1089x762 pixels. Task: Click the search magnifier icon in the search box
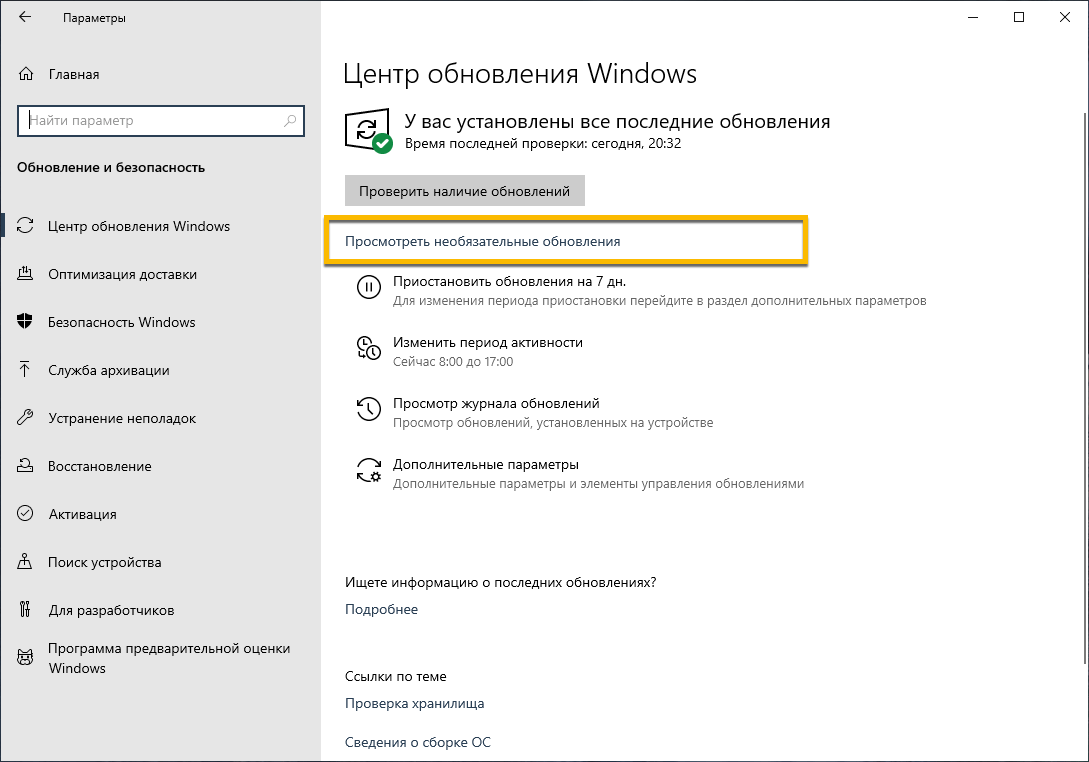click(x=290, y=121)
